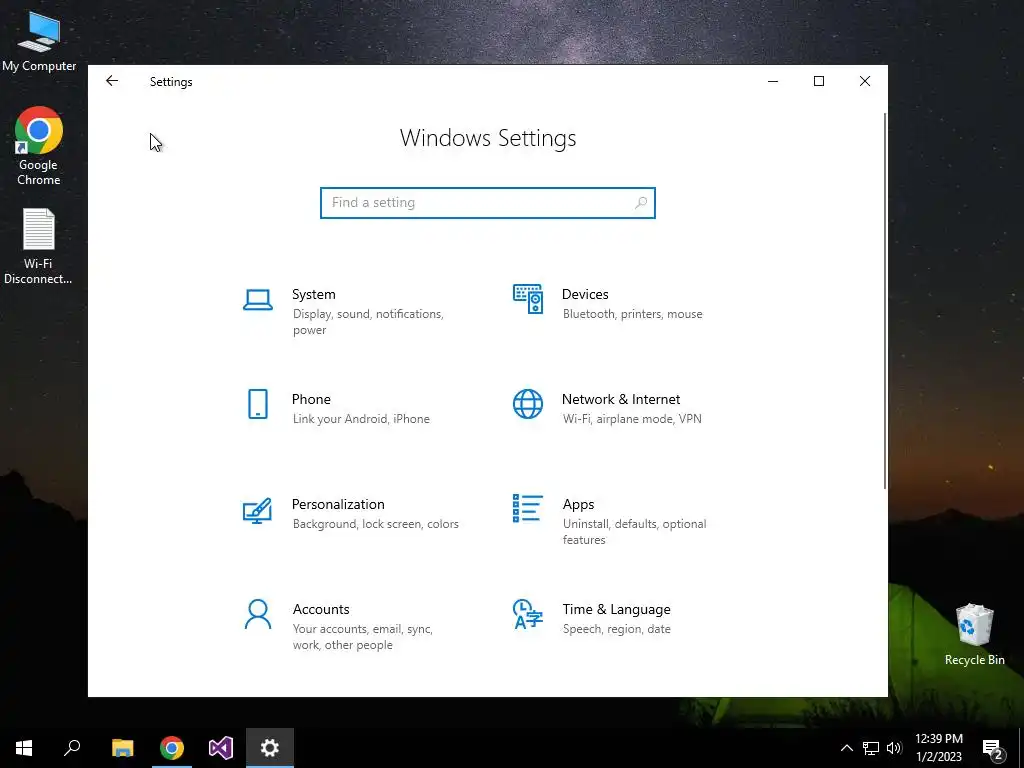The height and width of the screenshot is (768, 1024).
Task: Open the Time & Language title
Action: tap(616, 609)
